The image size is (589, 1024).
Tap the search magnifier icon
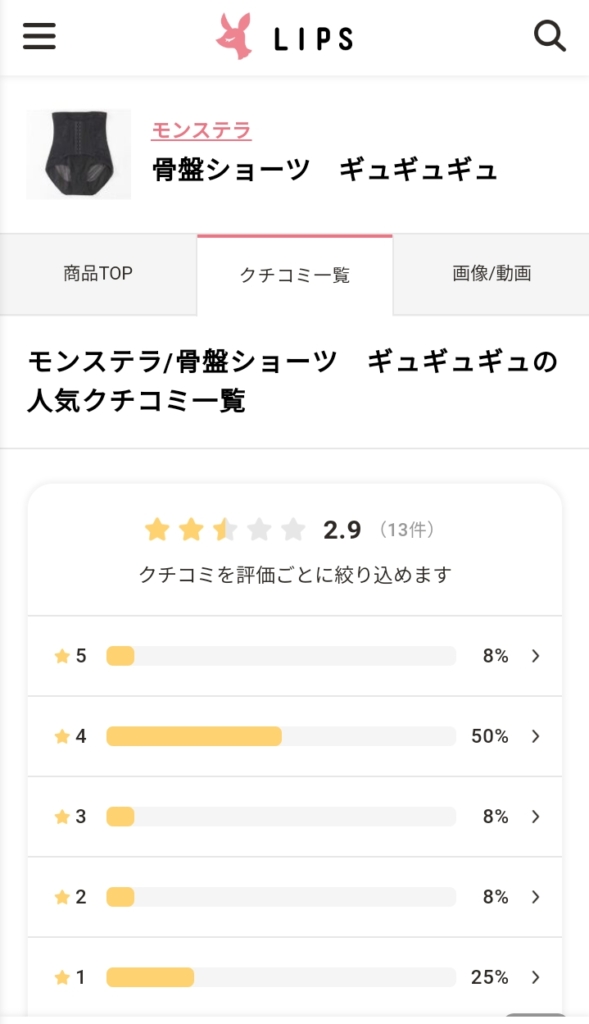pyautogui.click(x=550, y=36)
